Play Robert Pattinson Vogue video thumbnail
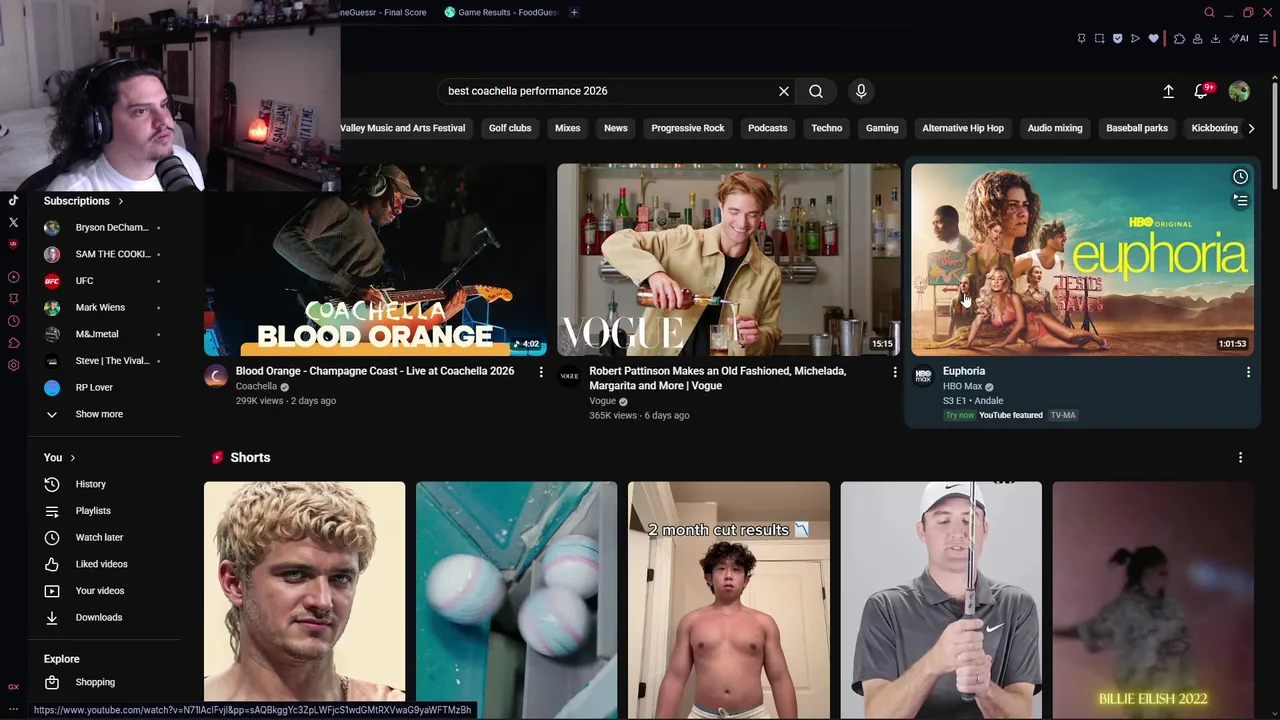 [729, 260]
